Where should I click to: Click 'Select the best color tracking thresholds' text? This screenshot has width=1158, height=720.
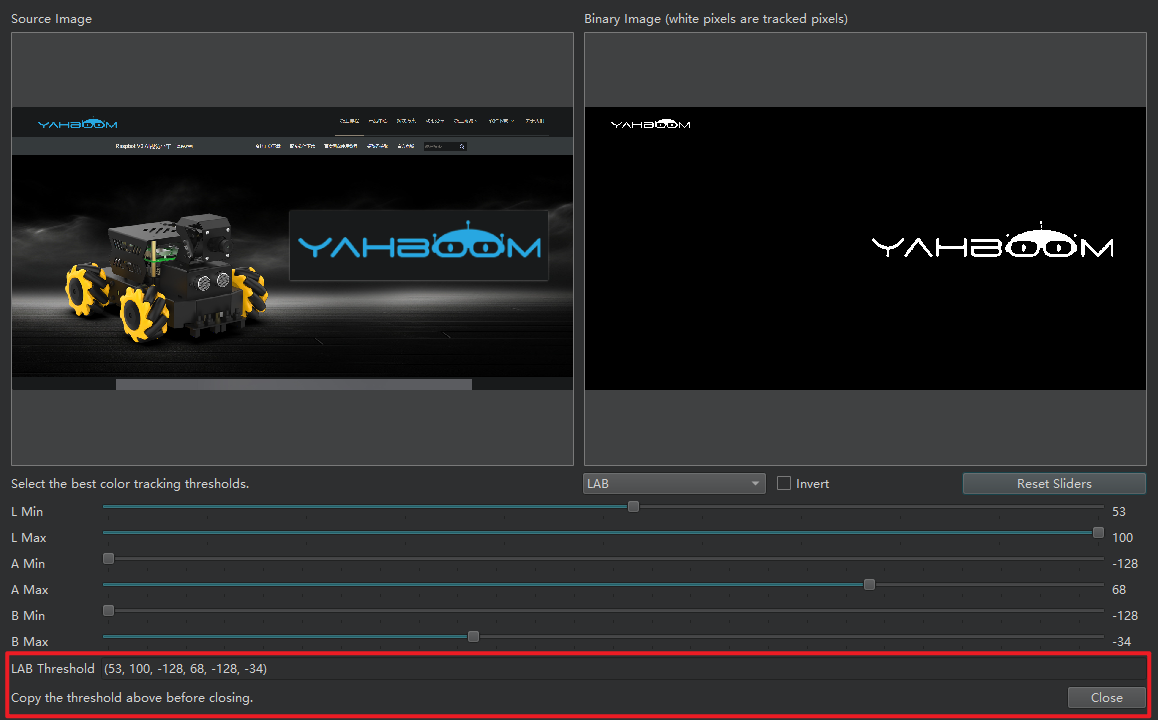pyautogui.click(x=130, y=484)
